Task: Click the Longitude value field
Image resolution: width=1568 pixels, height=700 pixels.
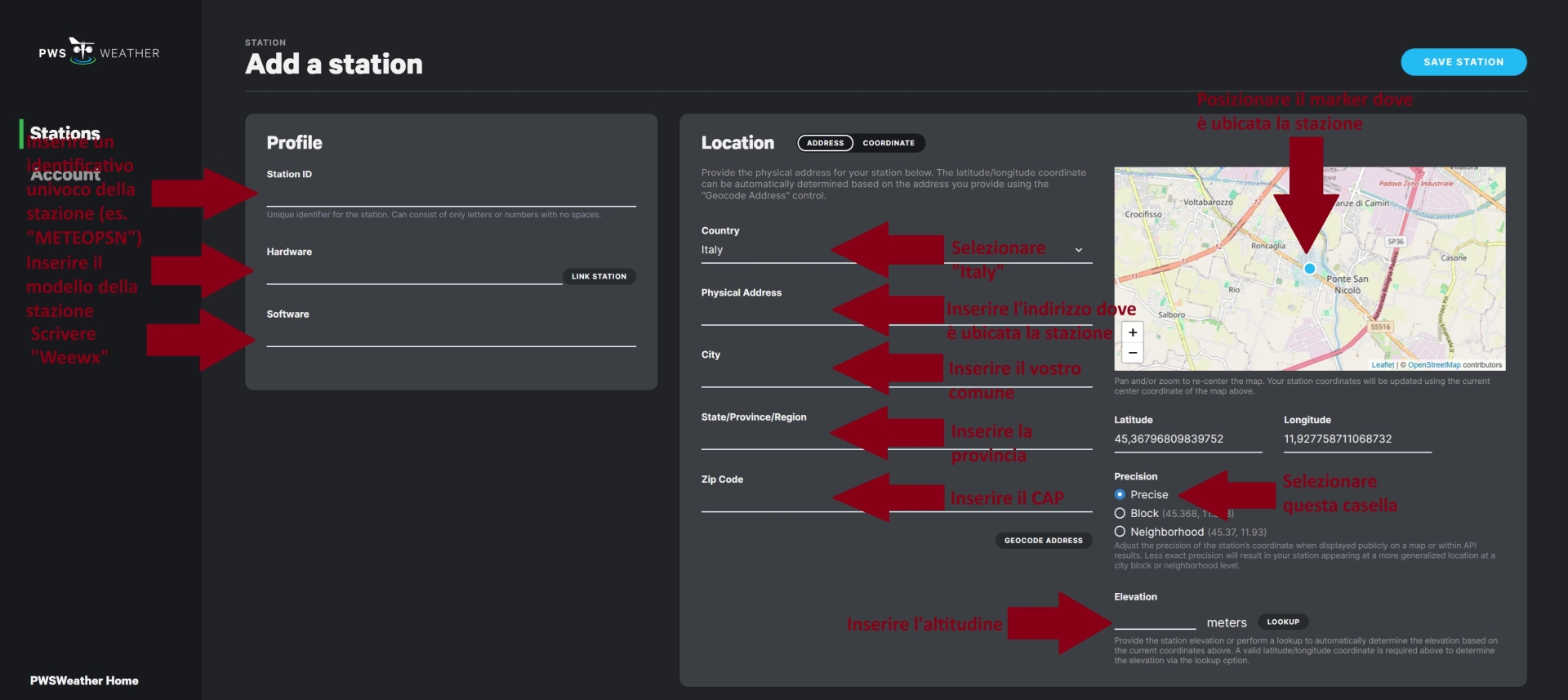Action: coord(1357,439)
